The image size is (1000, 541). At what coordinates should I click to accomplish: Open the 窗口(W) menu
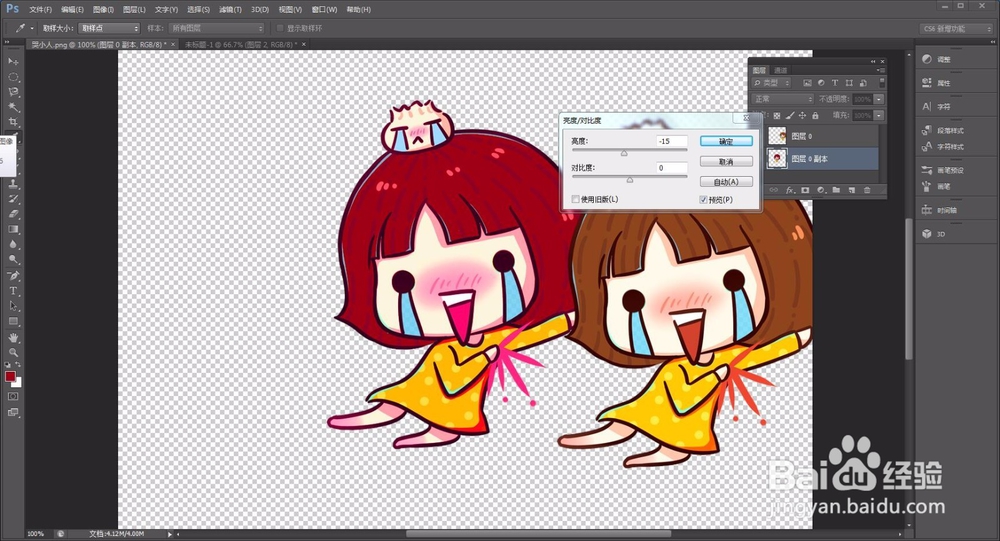pyautogui.click(x=324, y=10)
